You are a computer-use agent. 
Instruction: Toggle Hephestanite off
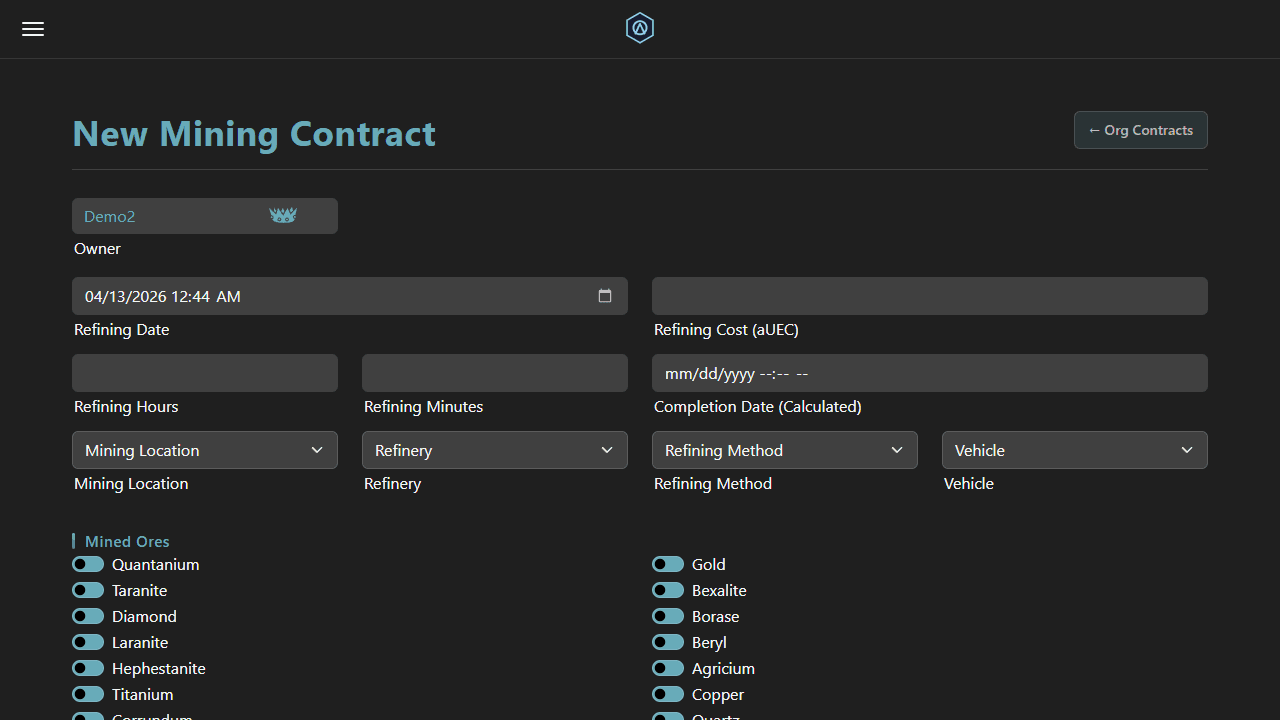tap(87, 668)
